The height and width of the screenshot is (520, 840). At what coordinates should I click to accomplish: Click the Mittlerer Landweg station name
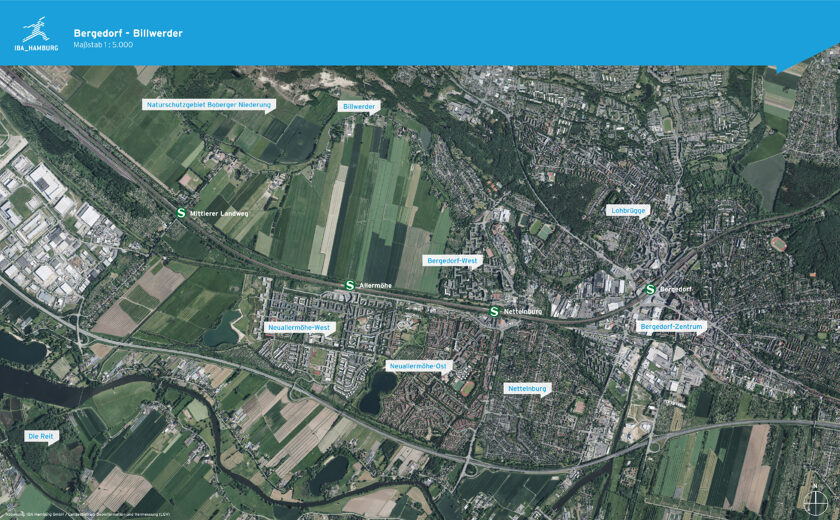(x=219, y=214)
